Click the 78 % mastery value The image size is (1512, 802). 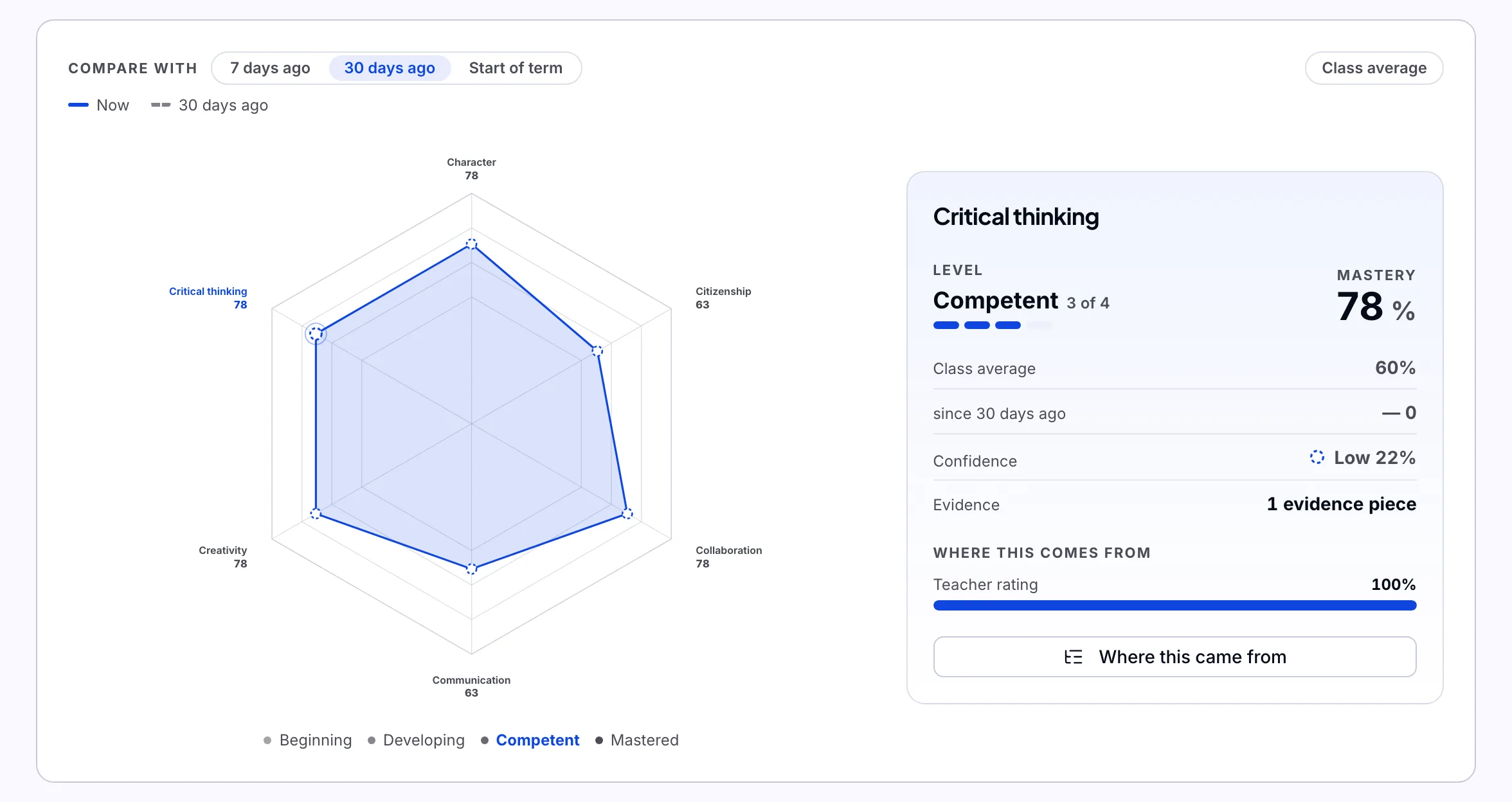click(x=1376, y=307)
